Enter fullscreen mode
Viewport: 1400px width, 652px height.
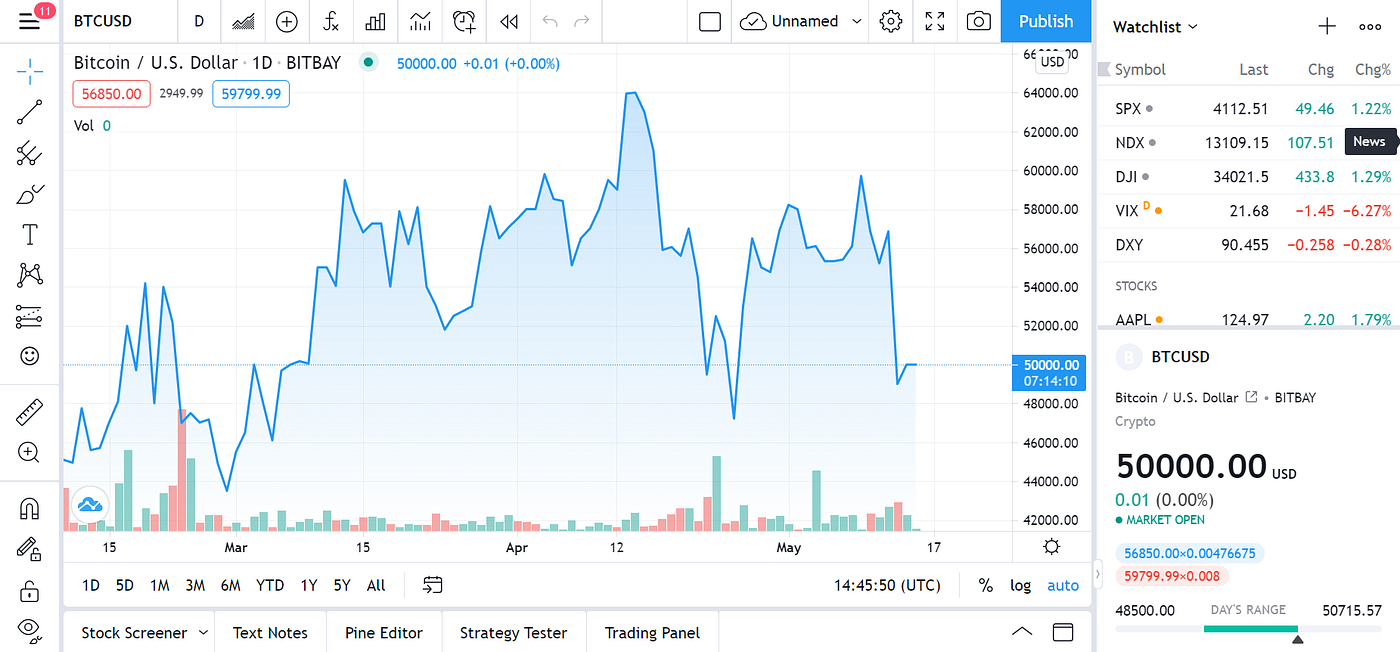click(x=935, y=21)
